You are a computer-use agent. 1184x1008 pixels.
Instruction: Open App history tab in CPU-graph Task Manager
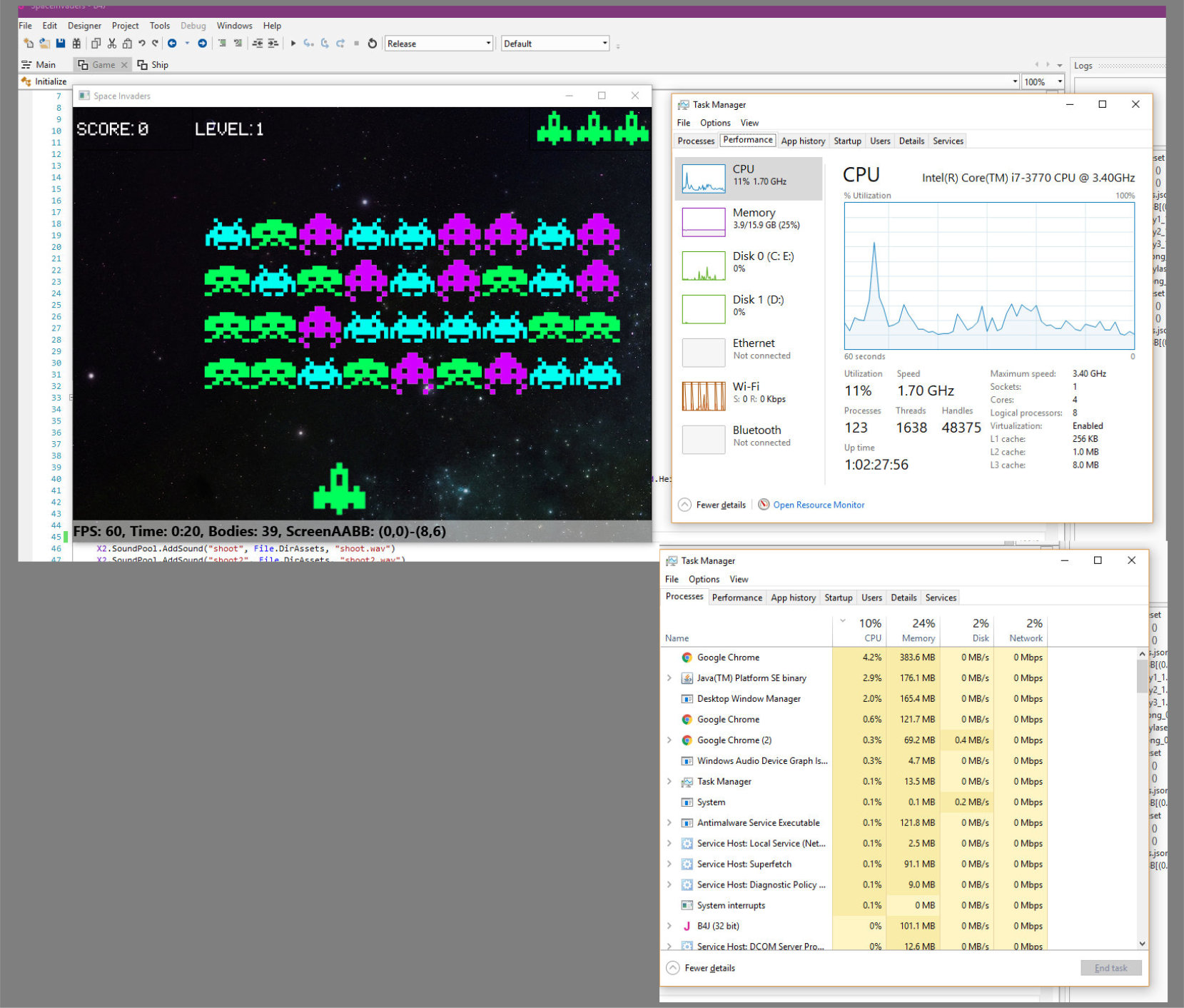pos(803,141)
